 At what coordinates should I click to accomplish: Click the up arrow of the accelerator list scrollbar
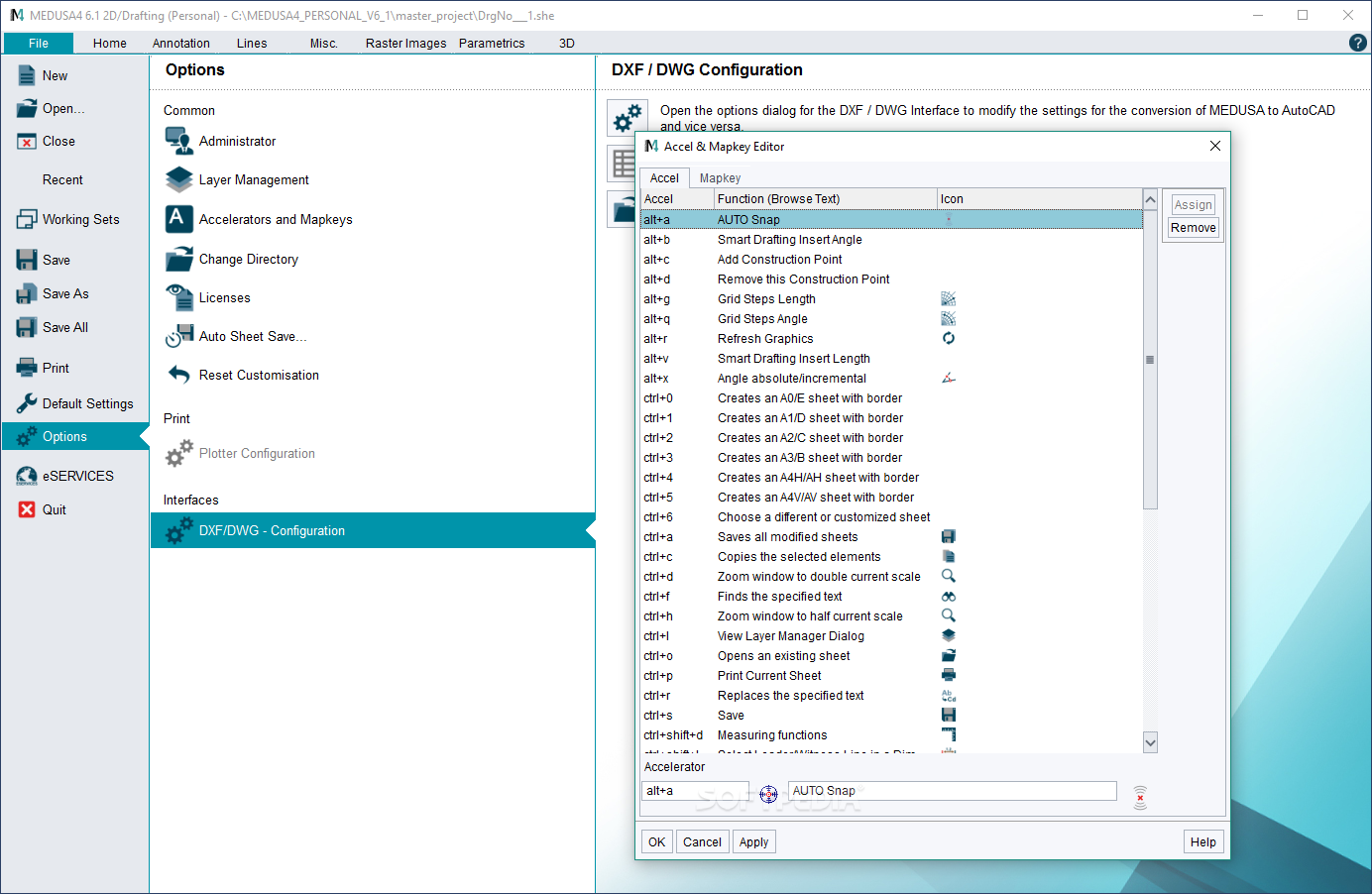(x=1150, y=200)
